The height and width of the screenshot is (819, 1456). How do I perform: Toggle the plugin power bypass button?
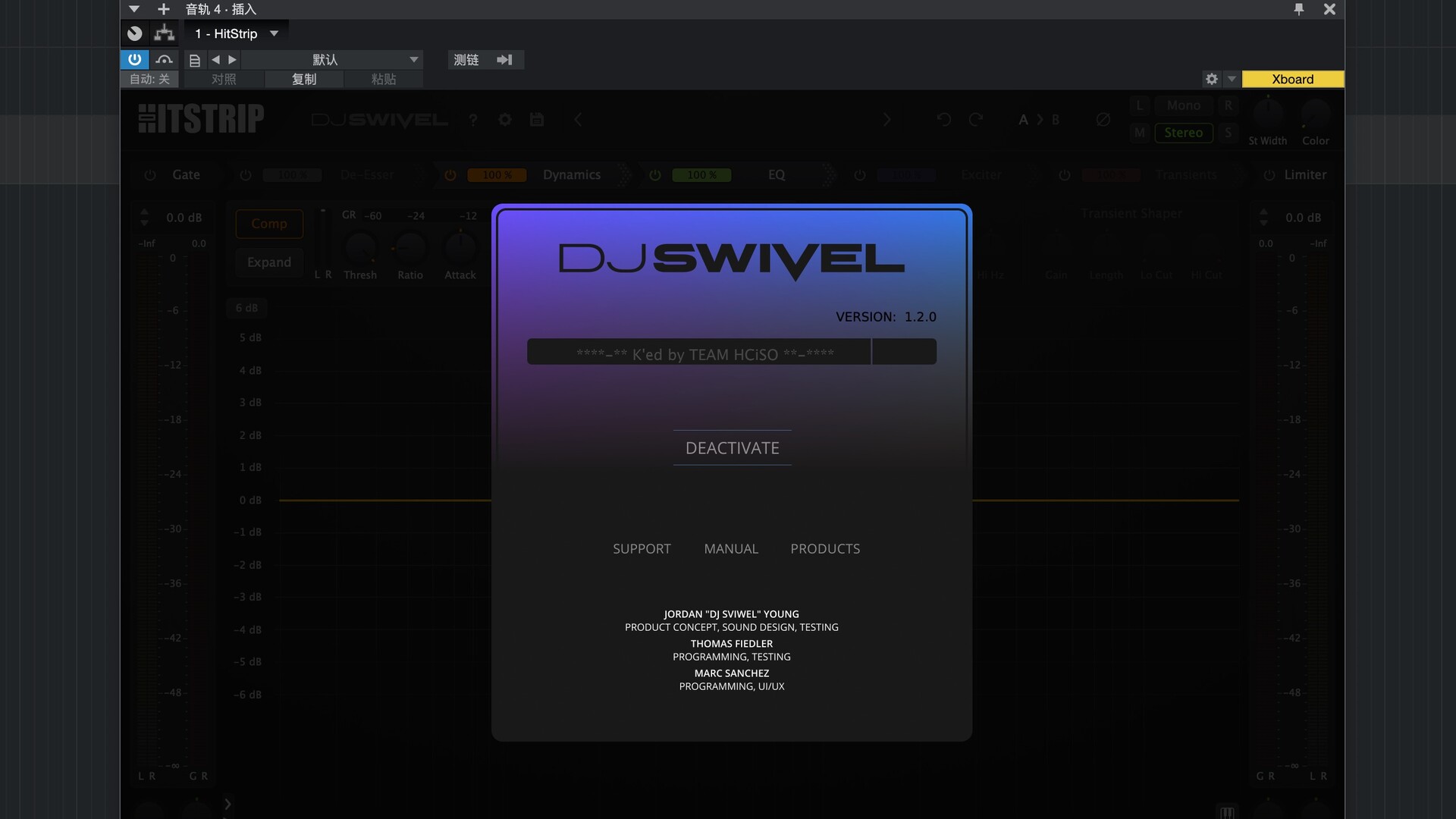pos(134,59)
